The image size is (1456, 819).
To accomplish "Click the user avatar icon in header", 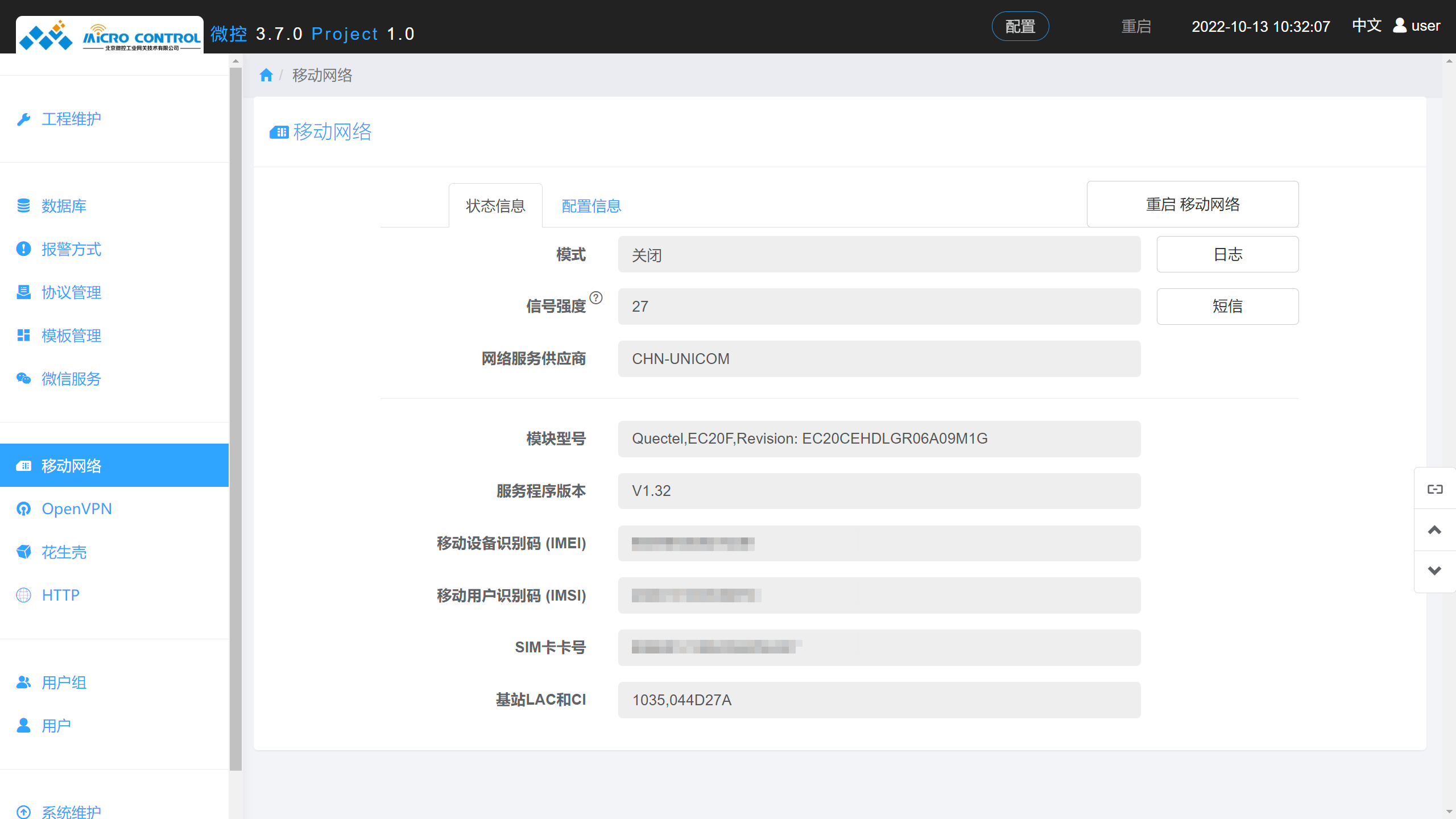I will click(x=1400, y=26).
